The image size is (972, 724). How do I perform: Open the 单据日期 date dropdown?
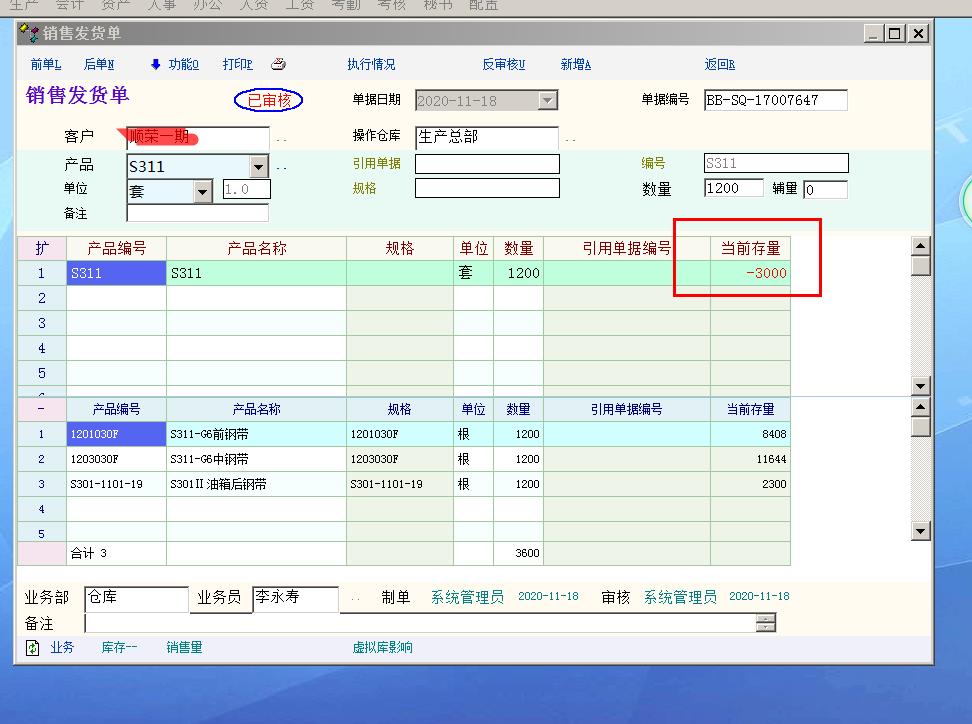click(x=547, y=100)
